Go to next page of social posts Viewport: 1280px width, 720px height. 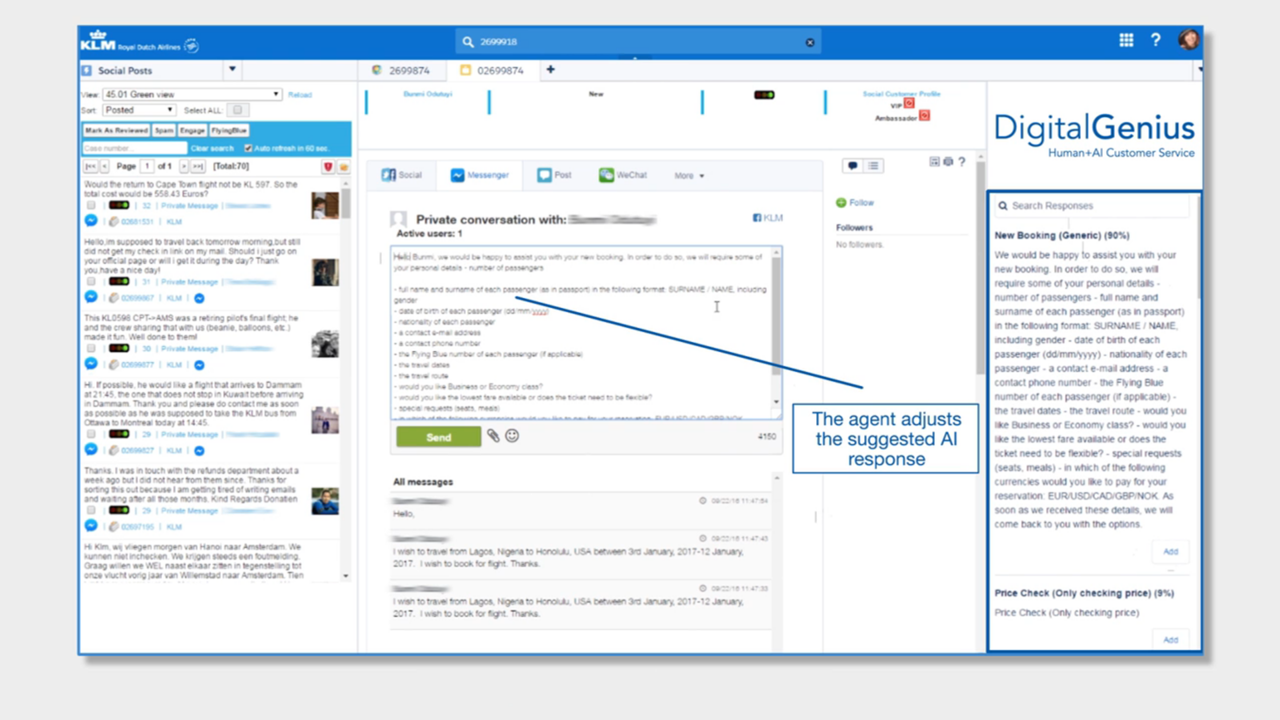[x=183, y=166]
